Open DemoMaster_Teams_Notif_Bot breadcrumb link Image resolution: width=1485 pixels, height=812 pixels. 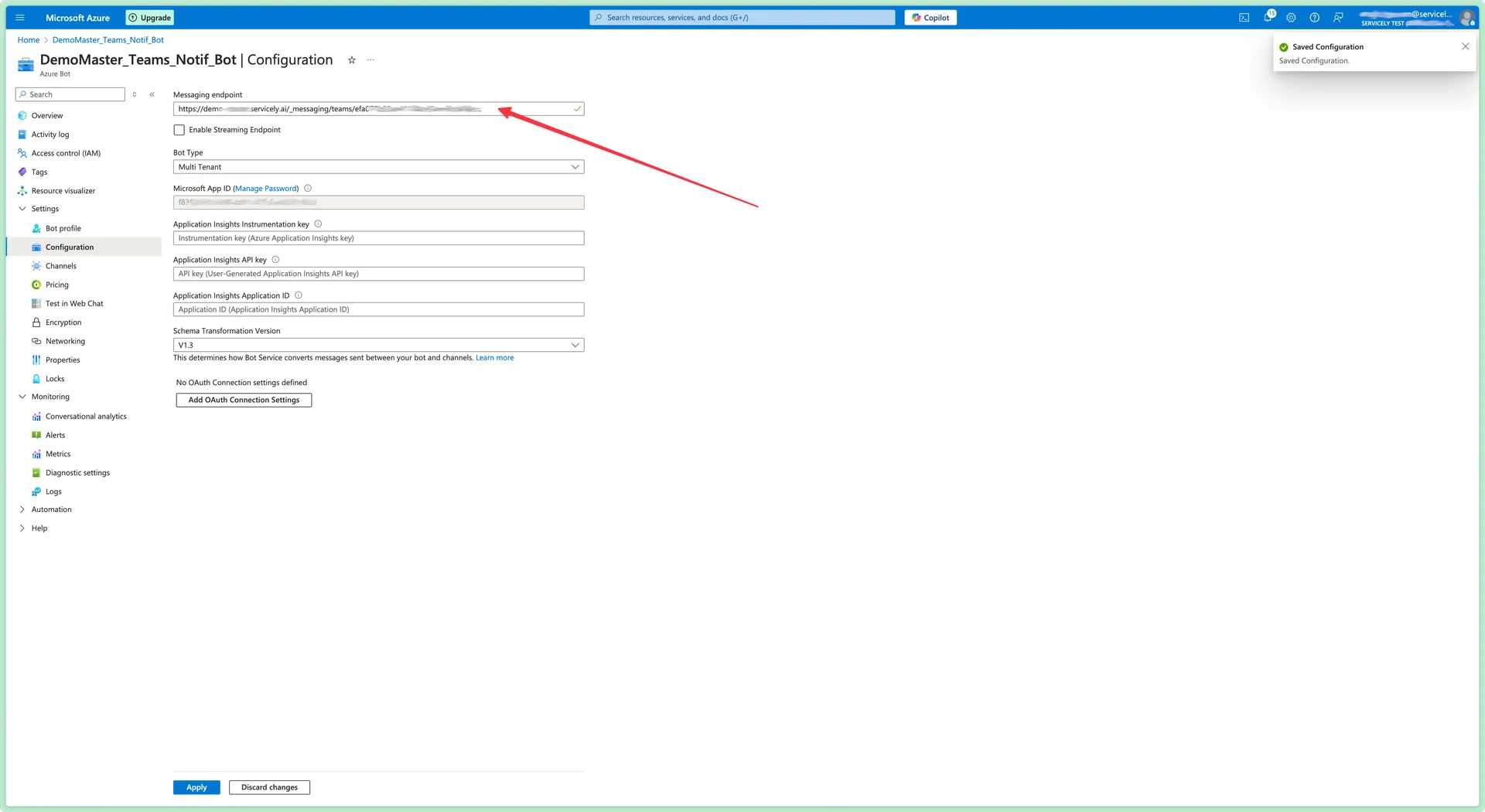pos(108,40)
